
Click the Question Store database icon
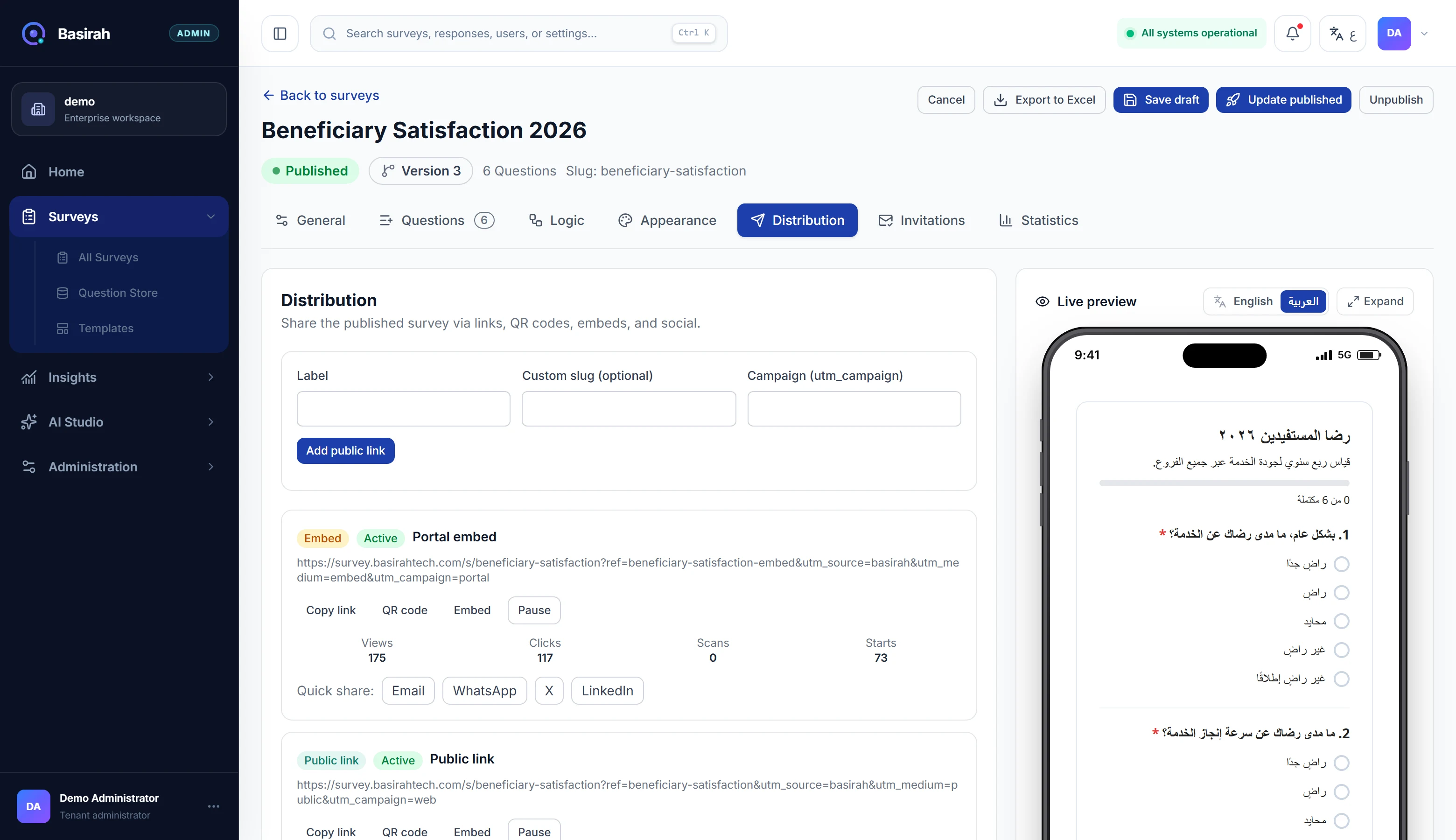click(63, 293)
